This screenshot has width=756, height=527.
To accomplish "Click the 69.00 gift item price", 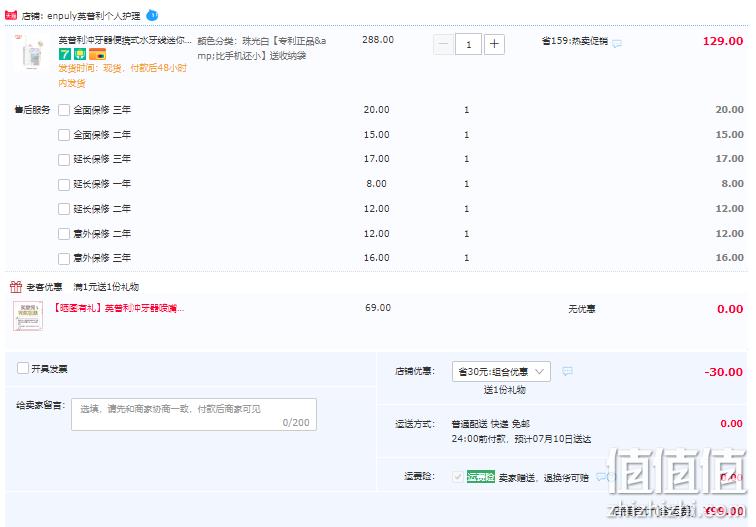I will [378, 308].
